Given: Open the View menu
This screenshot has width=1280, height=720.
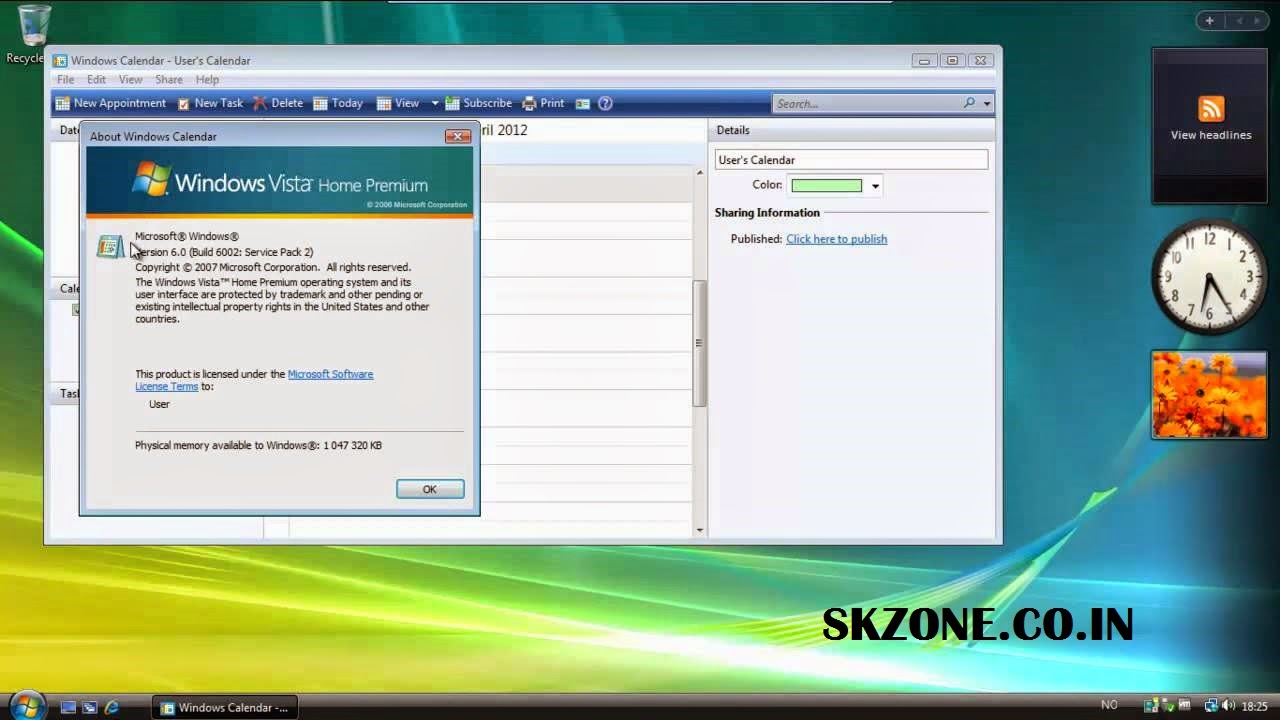Looking at the screenshot, I should click(x=131, y=80).
